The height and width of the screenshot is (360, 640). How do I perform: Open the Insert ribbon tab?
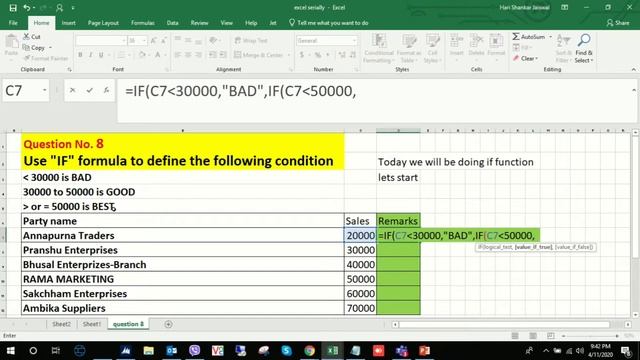click(69, 23)
